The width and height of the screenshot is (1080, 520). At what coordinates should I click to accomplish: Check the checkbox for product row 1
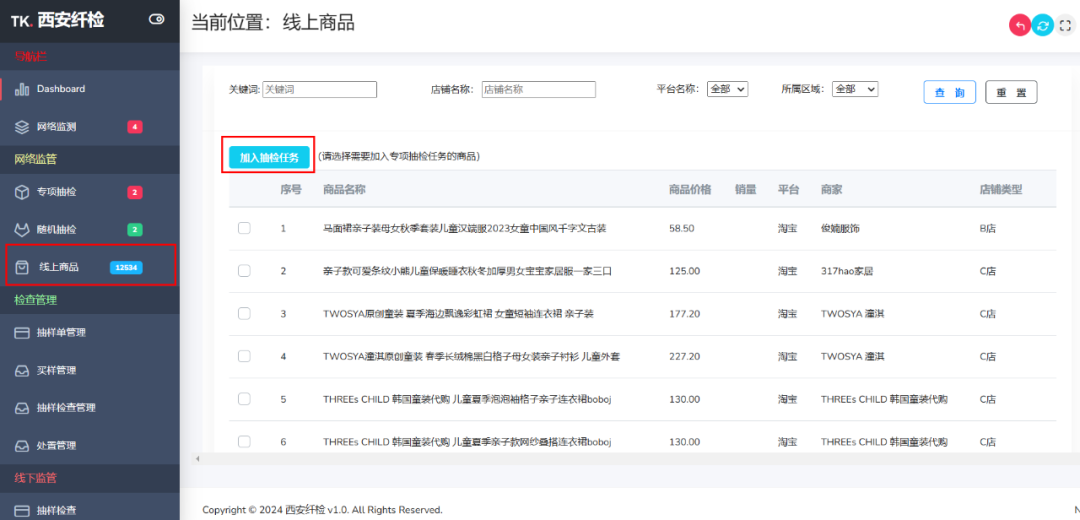(x=244, y=228)
